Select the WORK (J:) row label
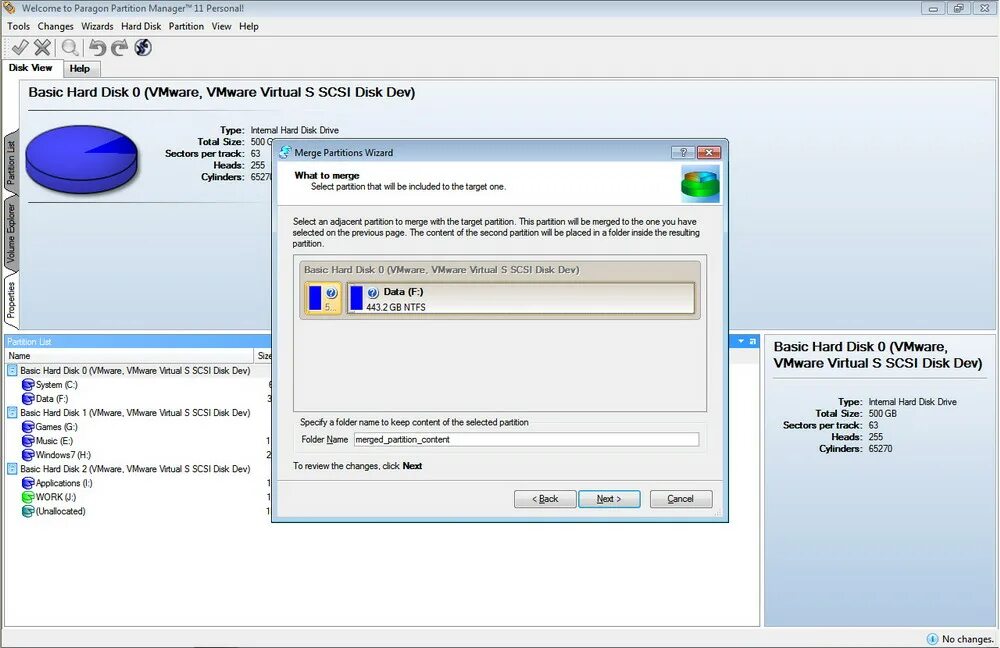The width and height of the screenshot is (1000, 648). (x=55, y=497)
